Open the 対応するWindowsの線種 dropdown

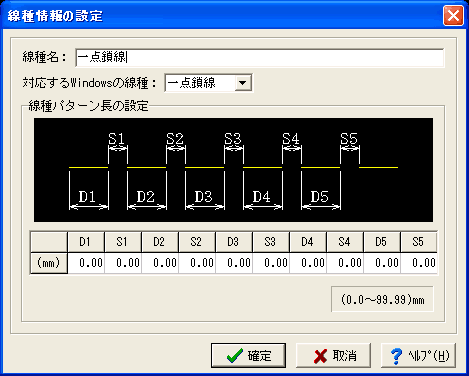[243, 83]
